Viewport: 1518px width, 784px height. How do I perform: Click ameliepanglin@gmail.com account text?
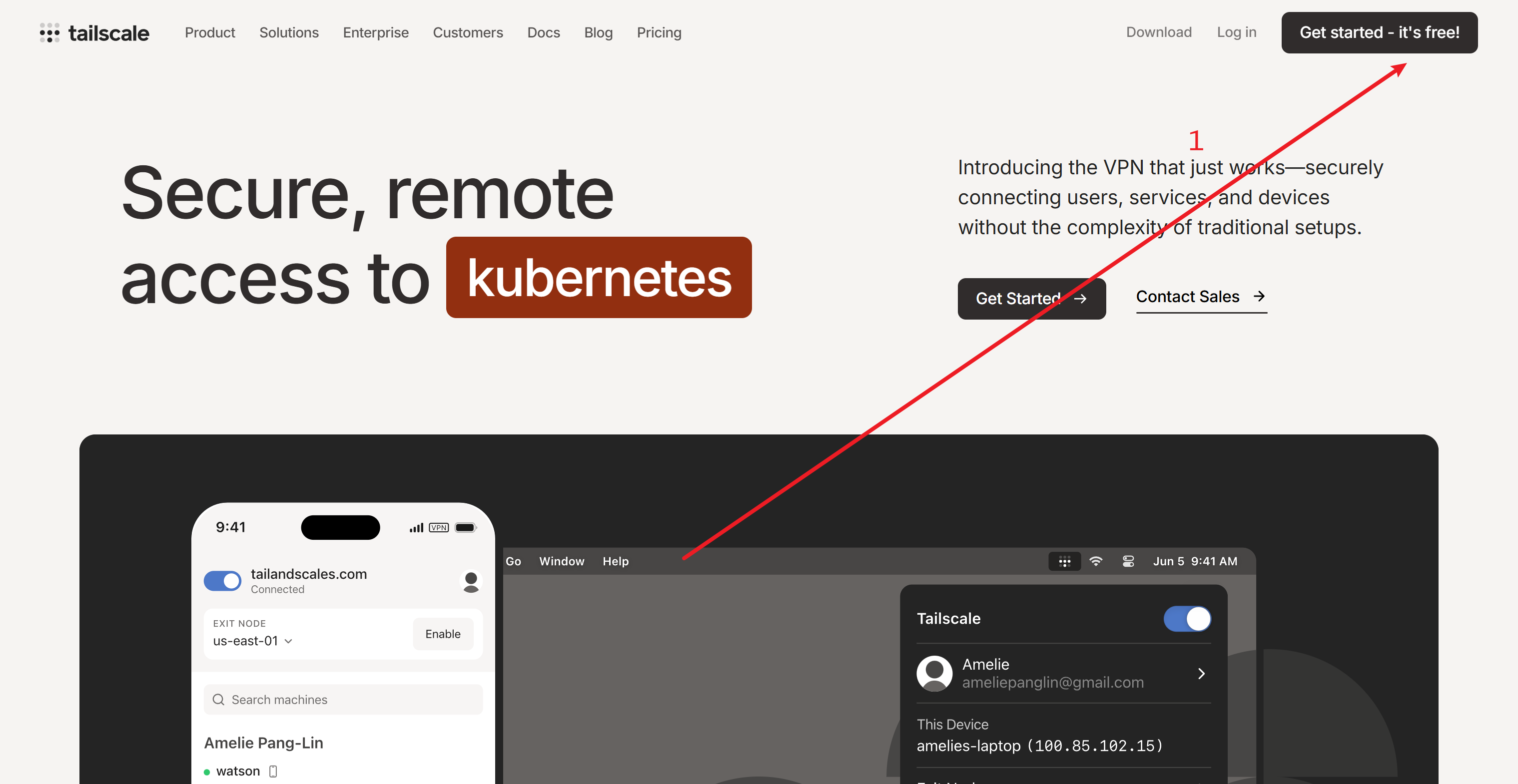pos(1052,682)
